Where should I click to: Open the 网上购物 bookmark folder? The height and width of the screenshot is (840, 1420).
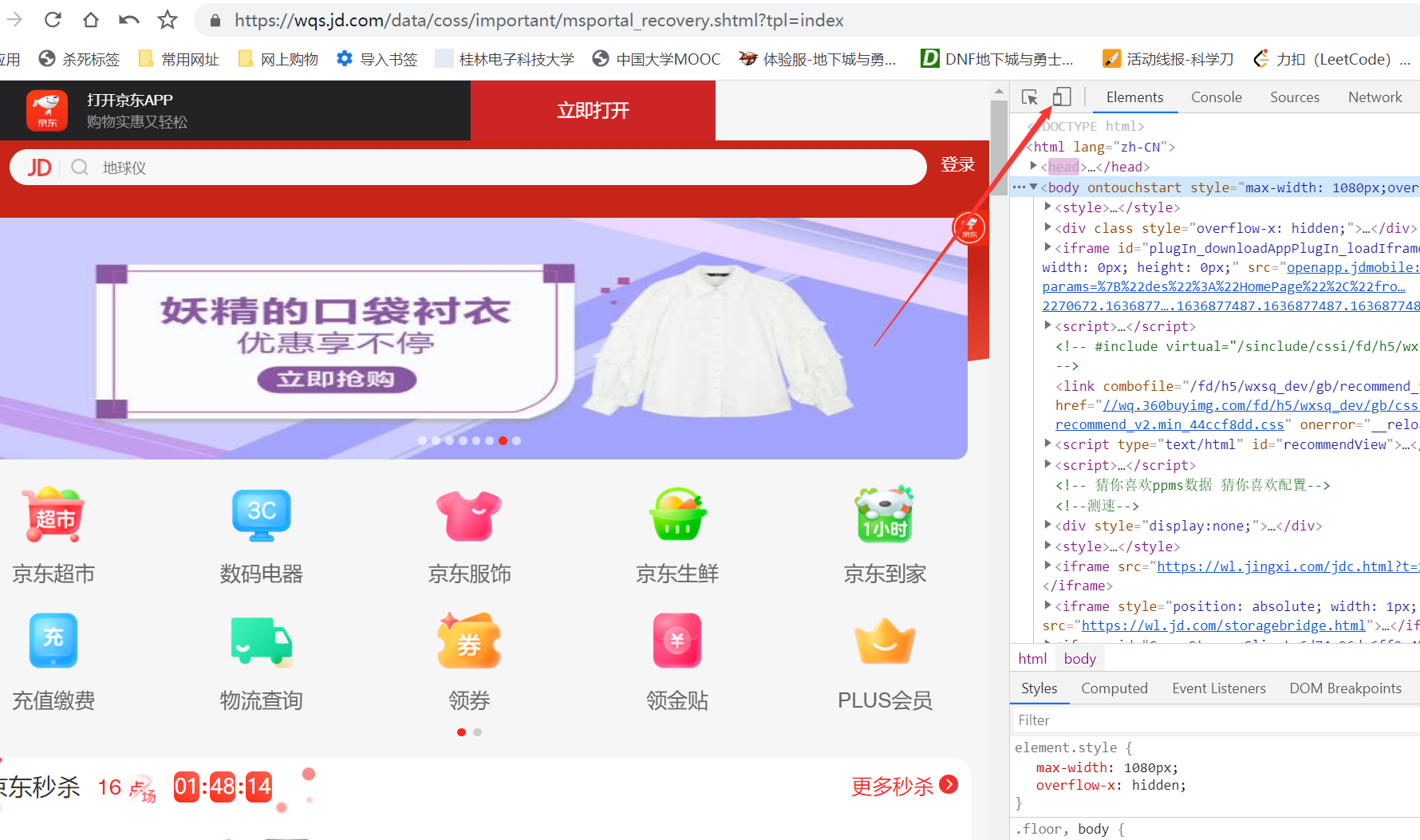point(278,59)
